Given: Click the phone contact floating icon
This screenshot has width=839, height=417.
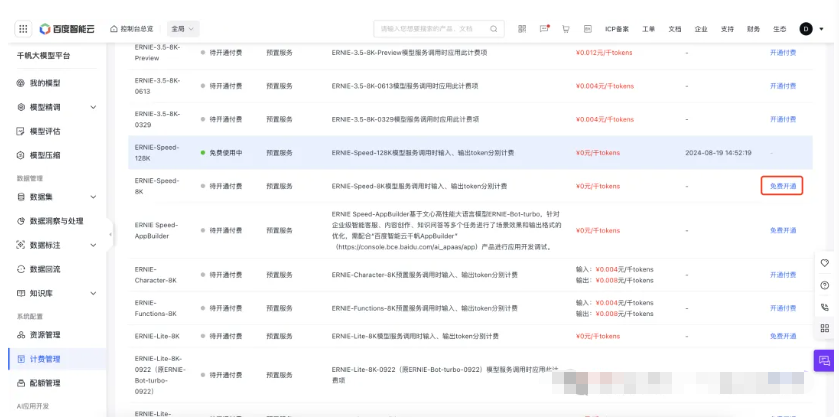Looking at the screenshot, I should pos(825,307).
